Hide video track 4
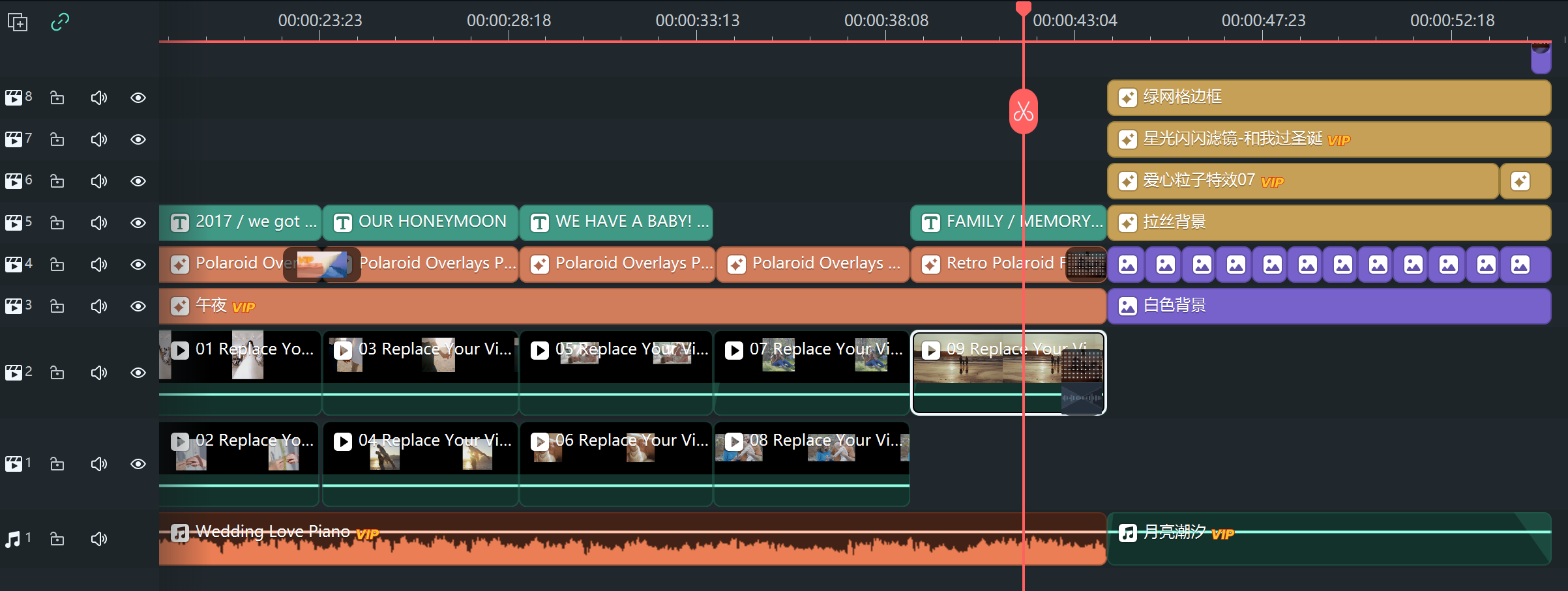This screenshot has width=1568, height=591. coord(138,265)
